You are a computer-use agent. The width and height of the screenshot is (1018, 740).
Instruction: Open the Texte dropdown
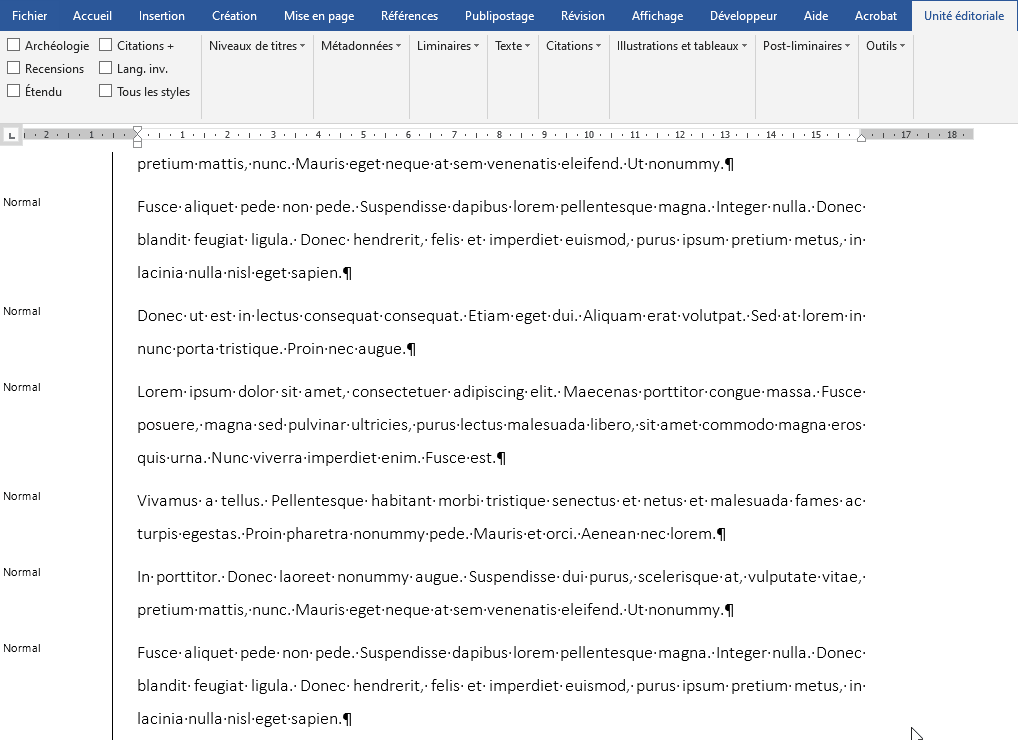512,45
